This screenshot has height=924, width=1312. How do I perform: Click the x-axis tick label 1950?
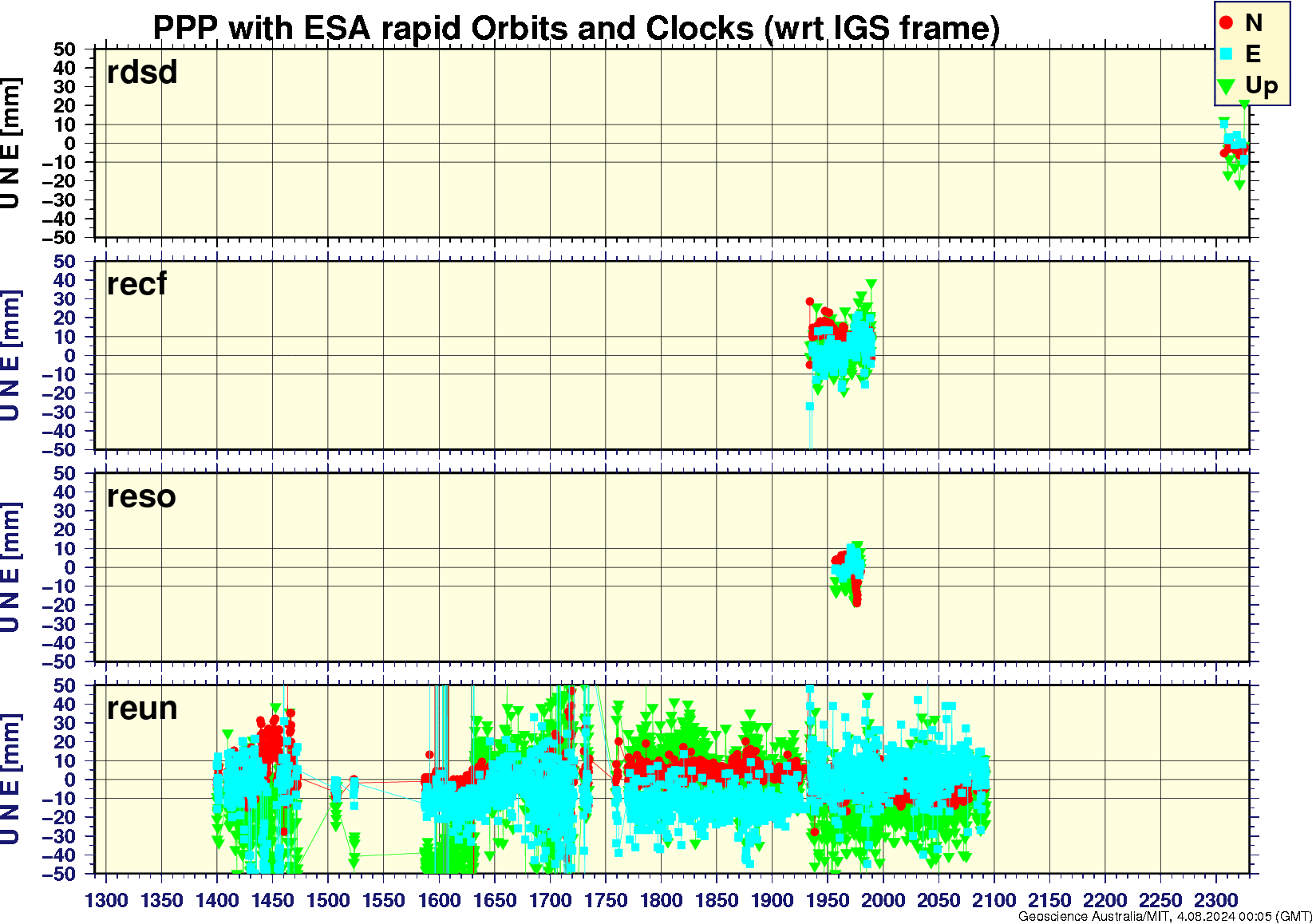coord(828,900)
